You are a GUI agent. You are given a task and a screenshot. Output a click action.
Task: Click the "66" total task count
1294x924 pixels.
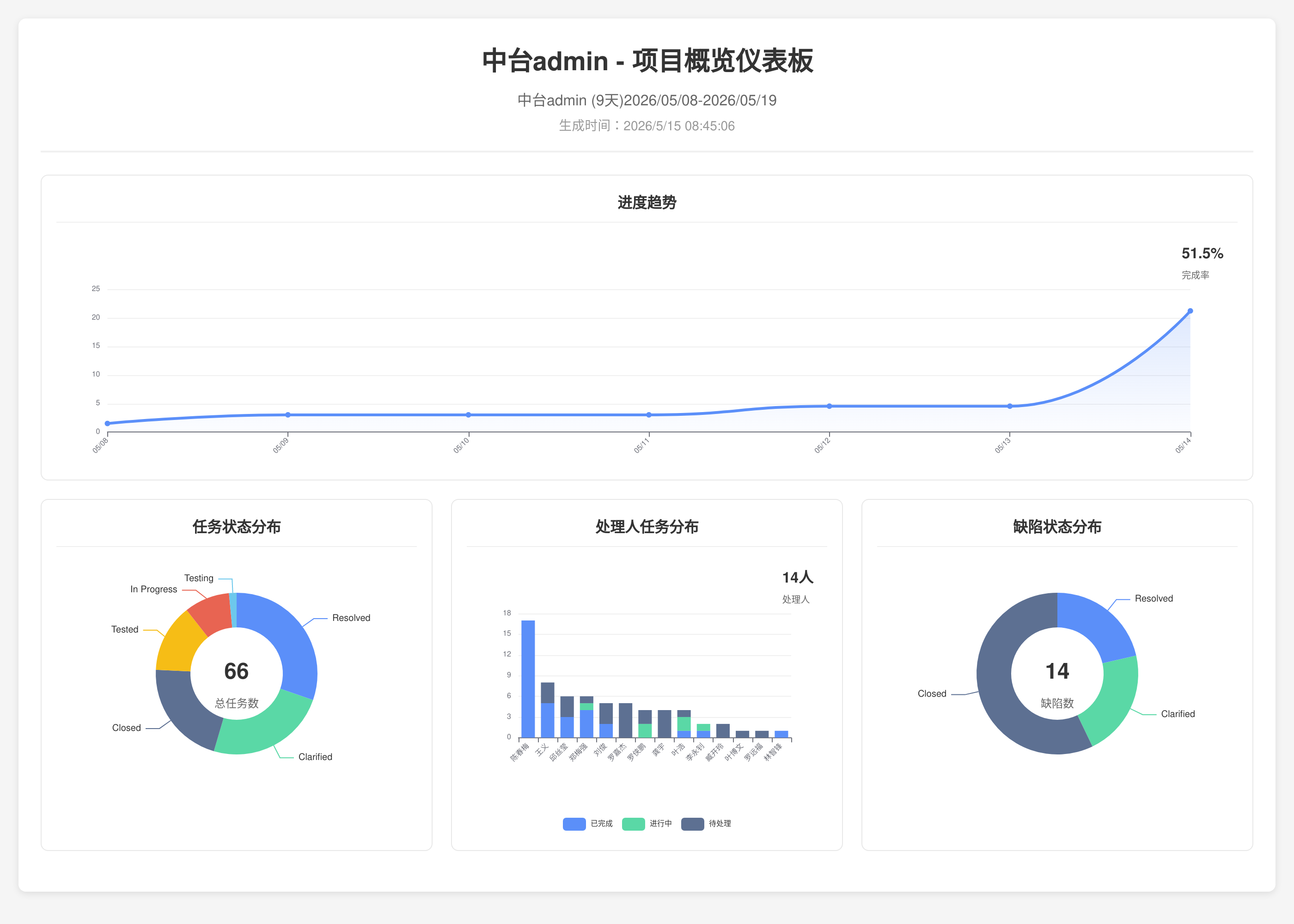pos(236,671)
